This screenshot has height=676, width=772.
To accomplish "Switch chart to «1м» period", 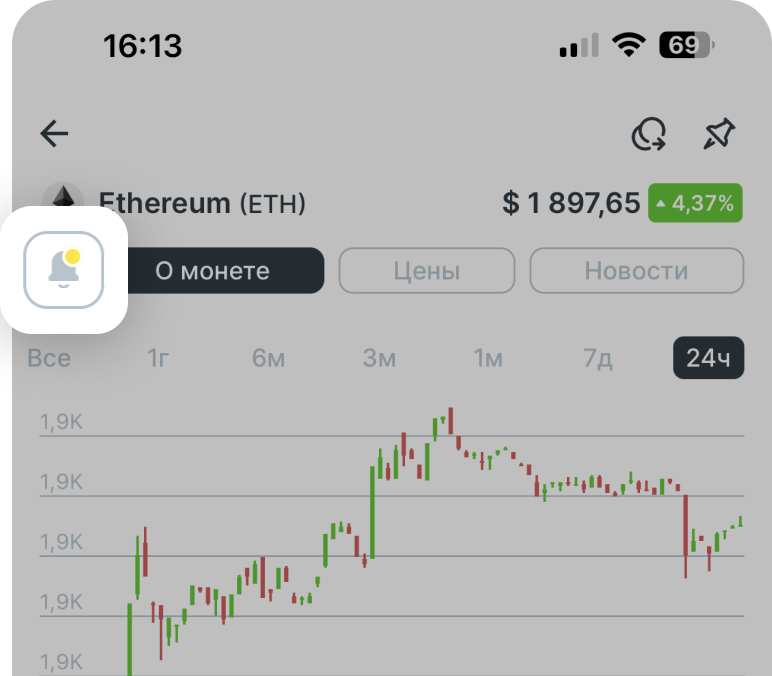I will pyautogui.click(x=488, y=358).
